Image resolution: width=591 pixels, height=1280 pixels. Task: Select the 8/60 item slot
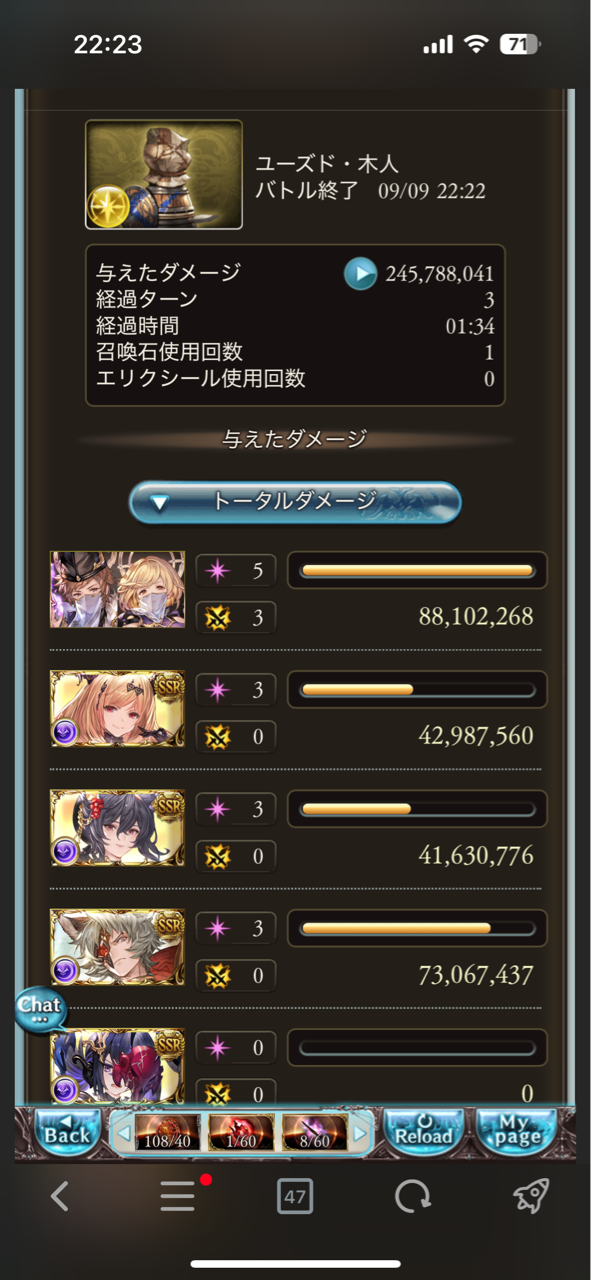pos(314,1133)
